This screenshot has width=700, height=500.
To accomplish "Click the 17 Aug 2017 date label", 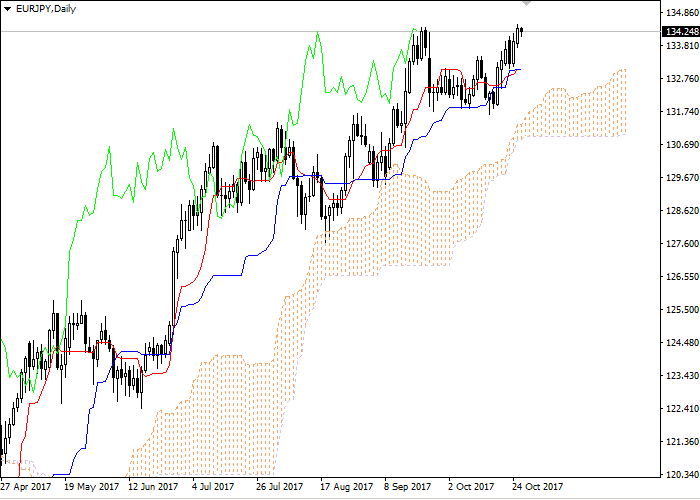I will pos(346,487).
